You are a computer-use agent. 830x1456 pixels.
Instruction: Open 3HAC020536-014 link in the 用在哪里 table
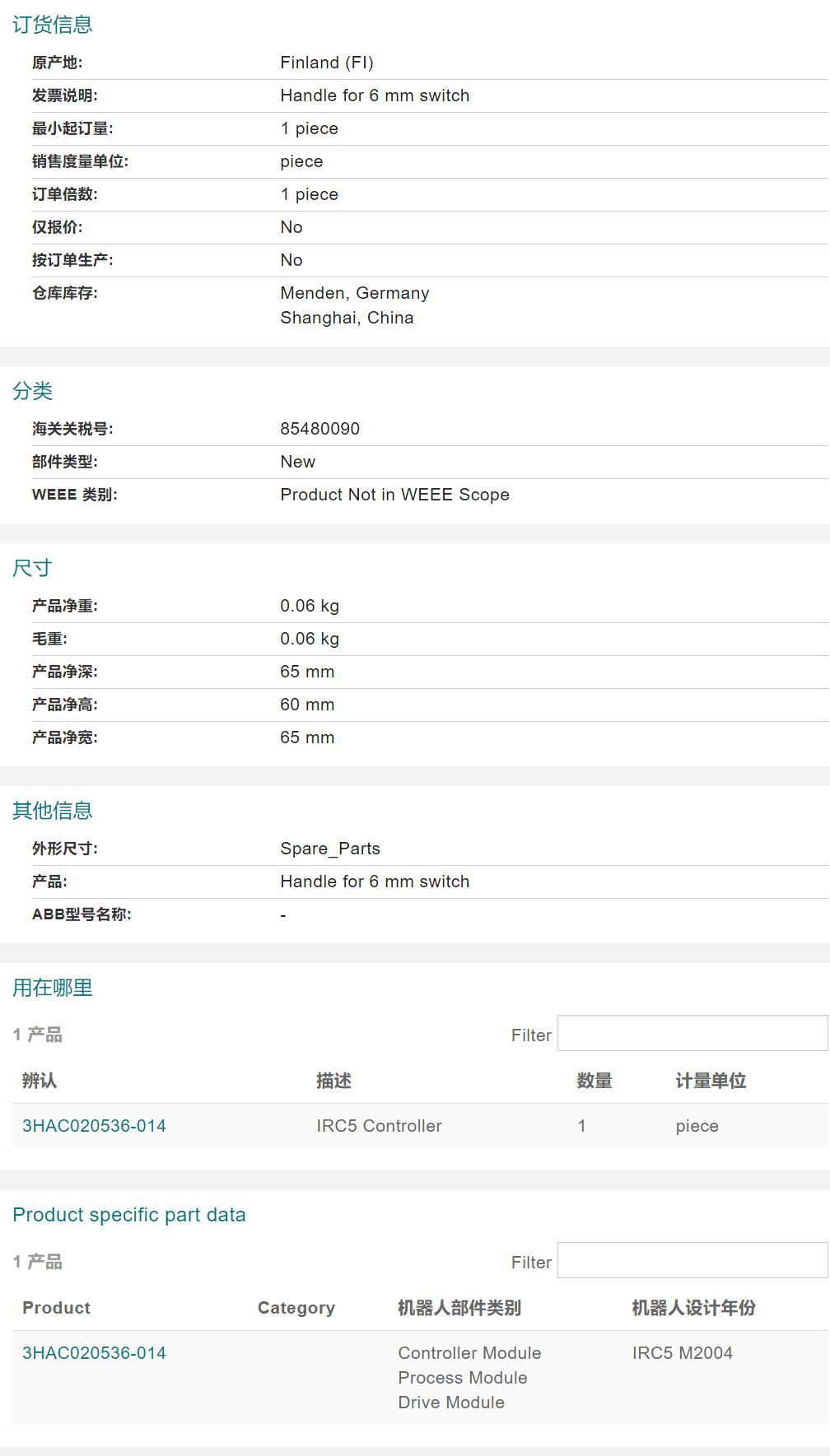94,1126
